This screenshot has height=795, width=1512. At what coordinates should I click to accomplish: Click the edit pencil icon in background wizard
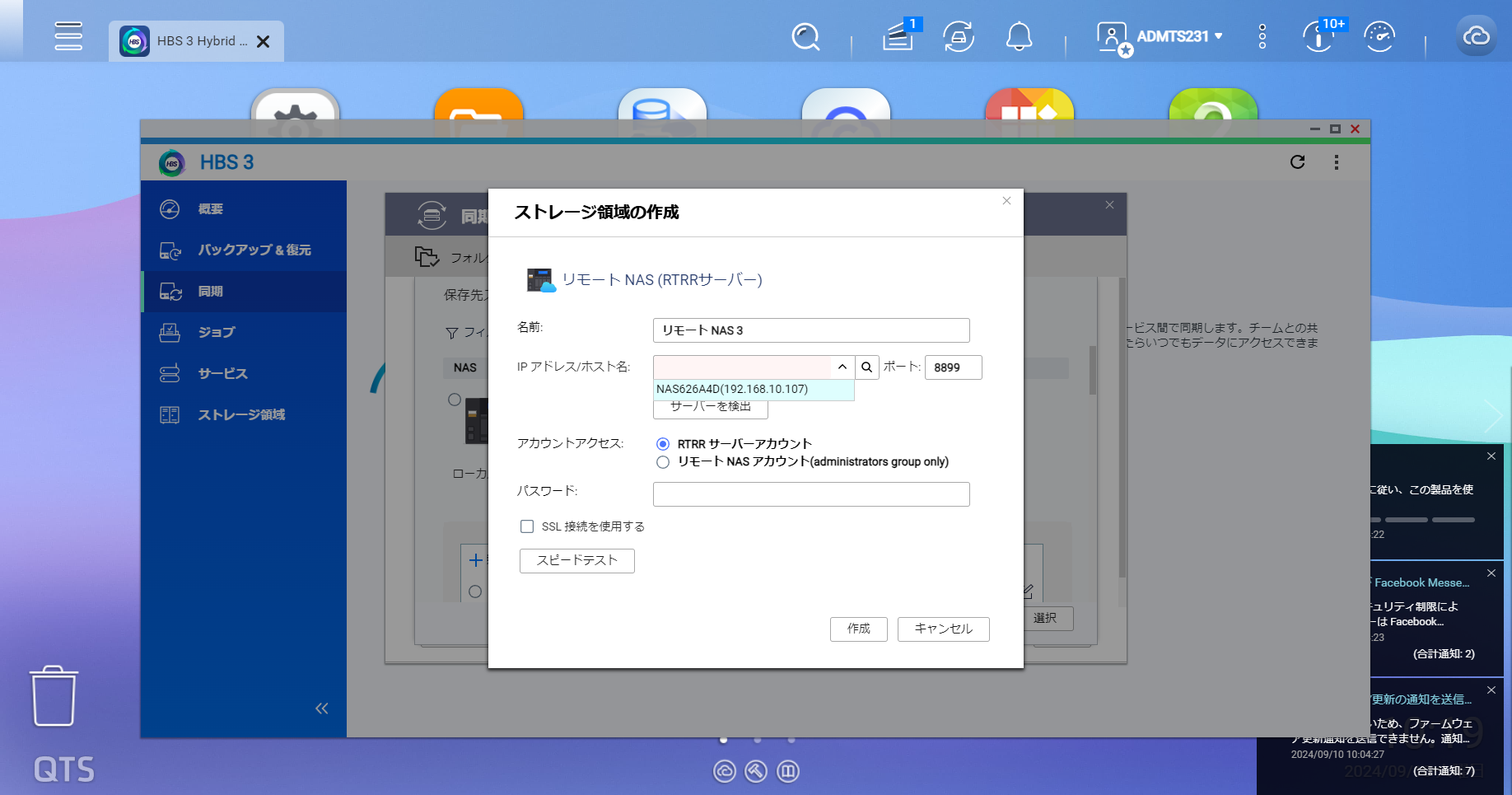[x=1027, y=592]
